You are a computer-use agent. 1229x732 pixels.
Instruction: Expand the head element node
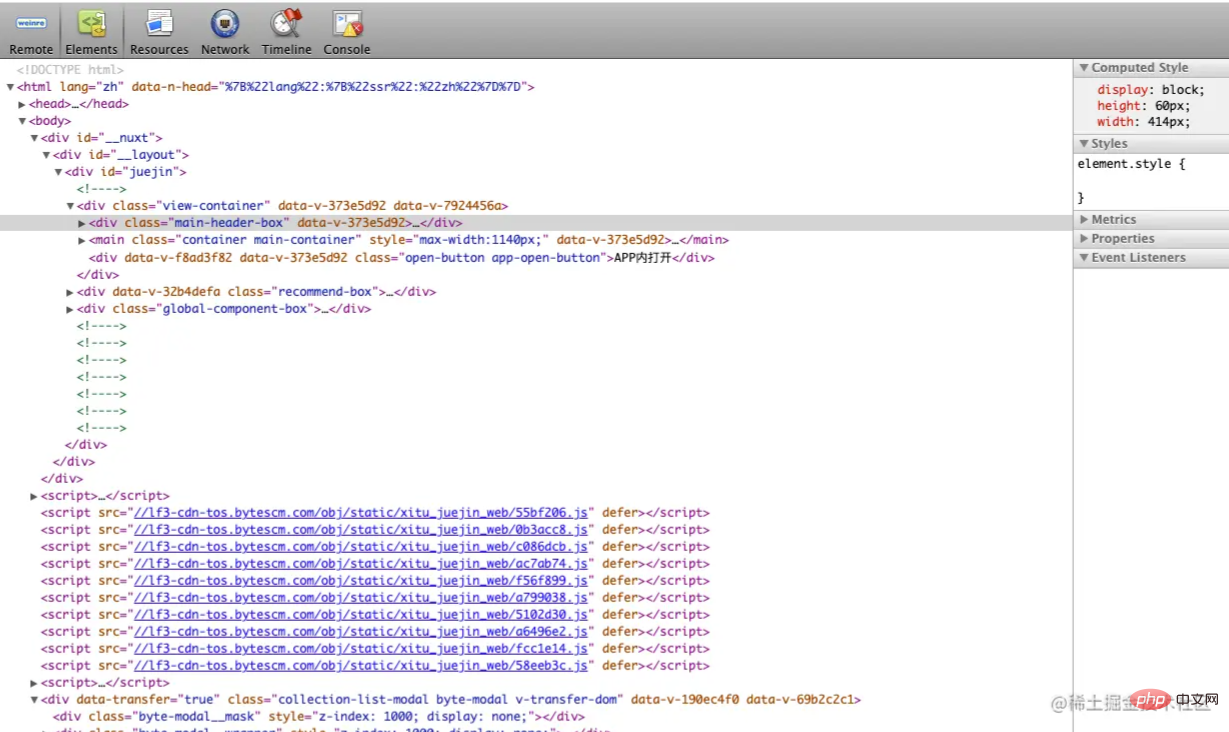22,104
